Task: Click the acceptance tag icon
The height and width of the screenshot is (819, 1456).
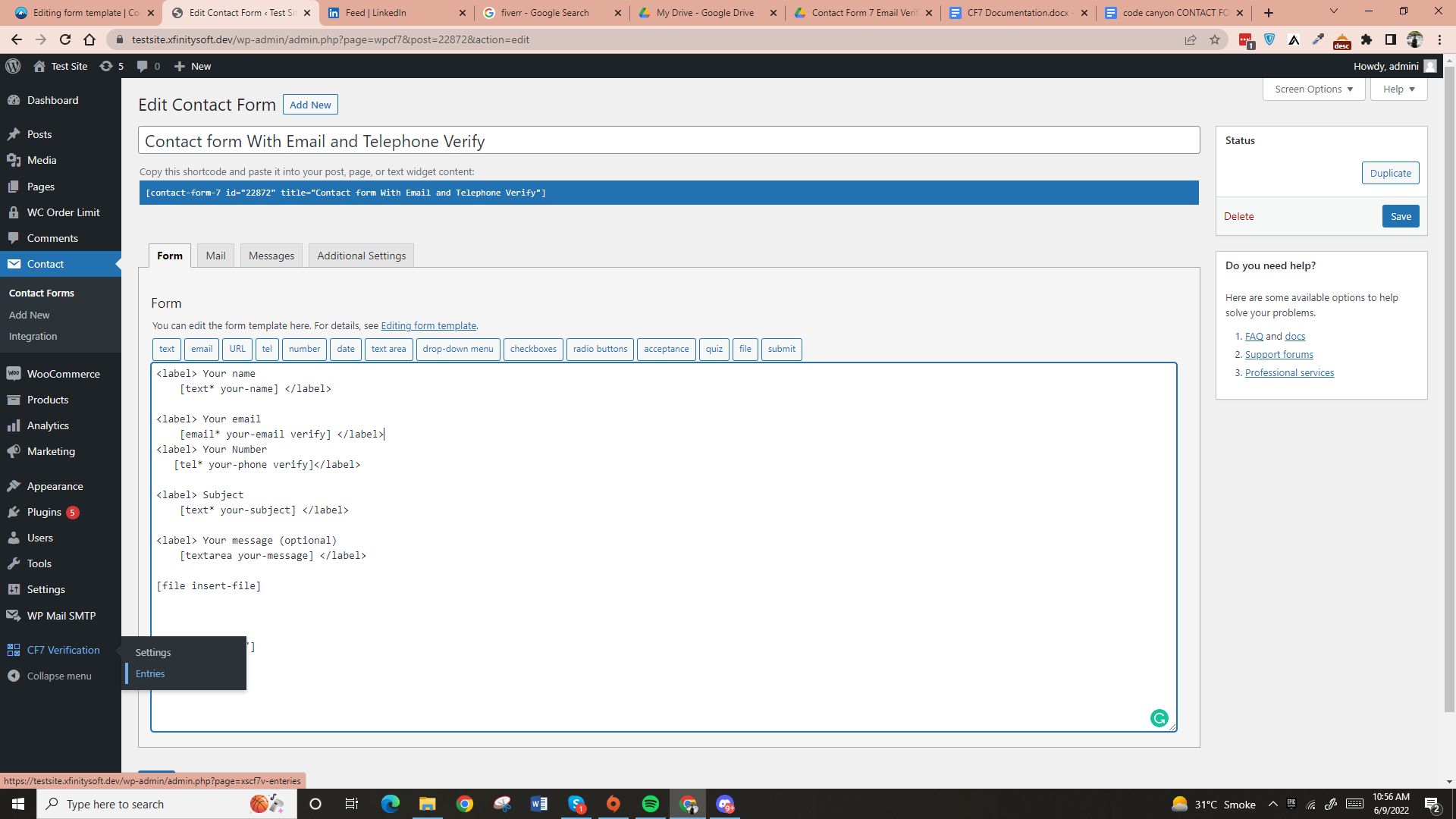Action: 665,348
